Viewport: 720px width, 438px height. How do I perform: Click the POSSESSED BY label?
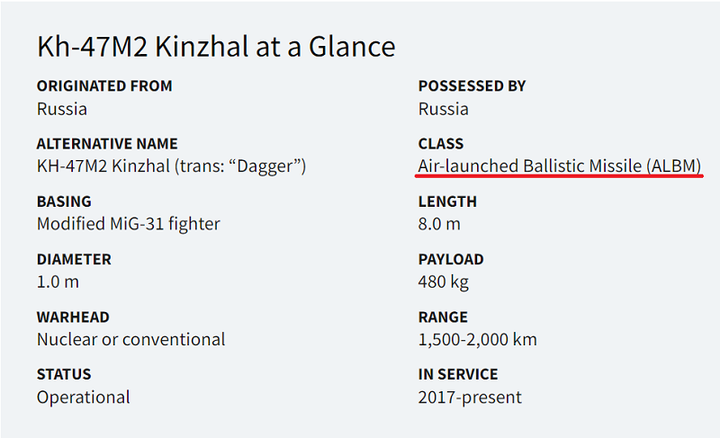click(472, 86)
